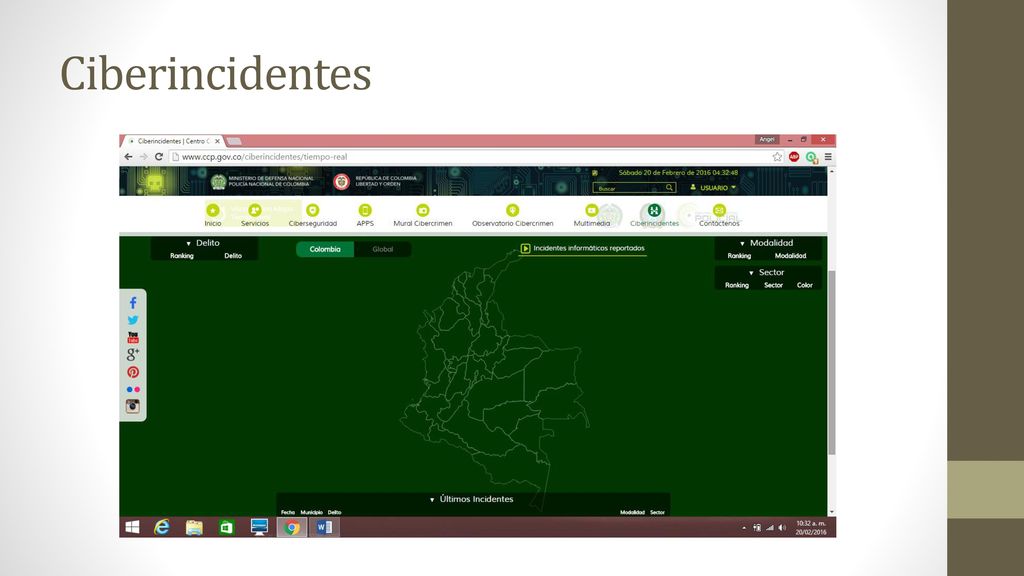This screenshot has height=576, width=1024.
Task: Open the YouTube sidebar icon
Action: click(133, 337)
